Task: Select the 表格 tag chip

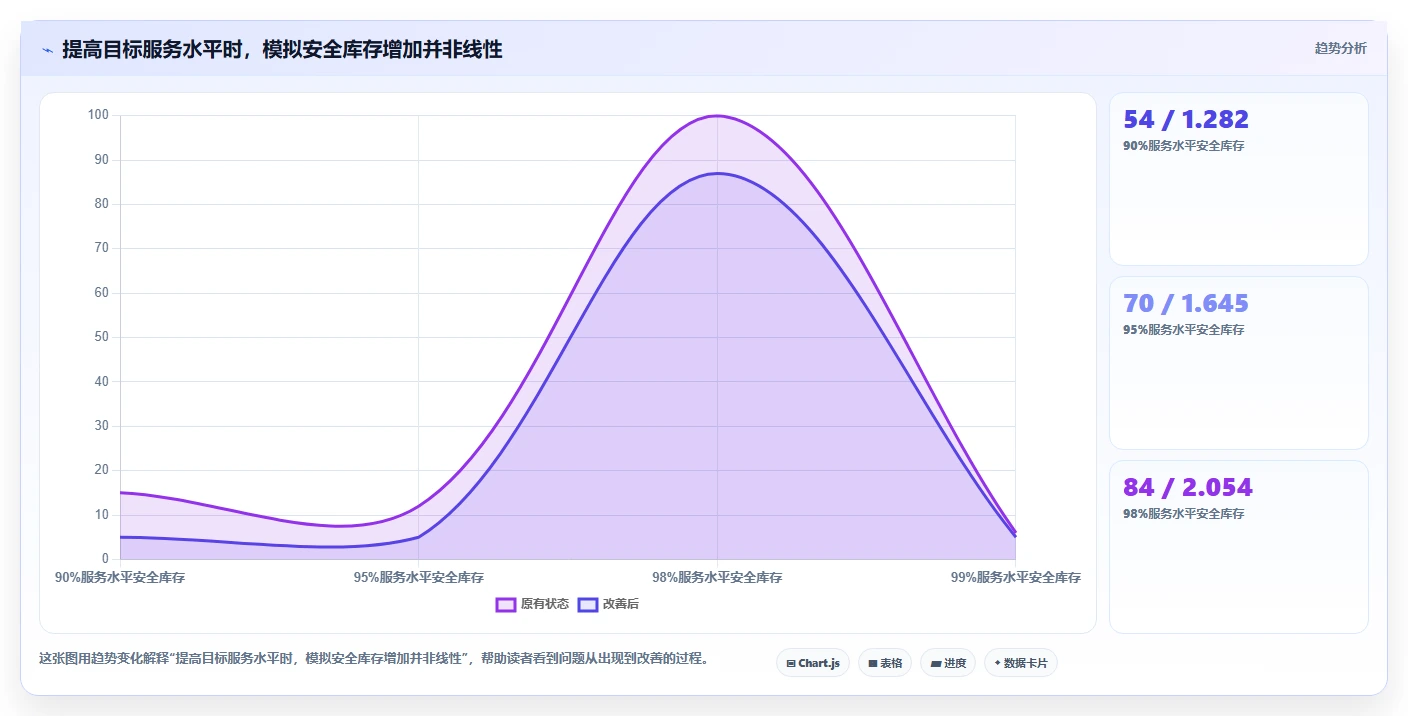Action: tap(885, 663)
